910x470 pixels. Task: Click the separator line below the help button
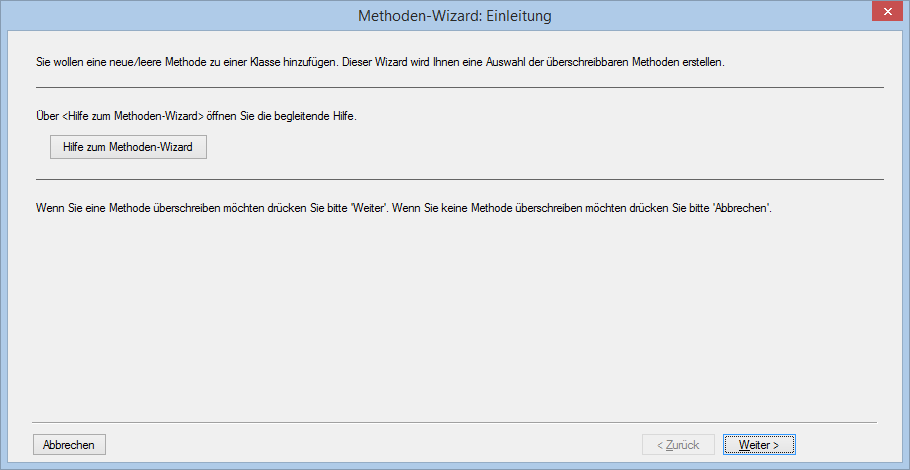459,180
